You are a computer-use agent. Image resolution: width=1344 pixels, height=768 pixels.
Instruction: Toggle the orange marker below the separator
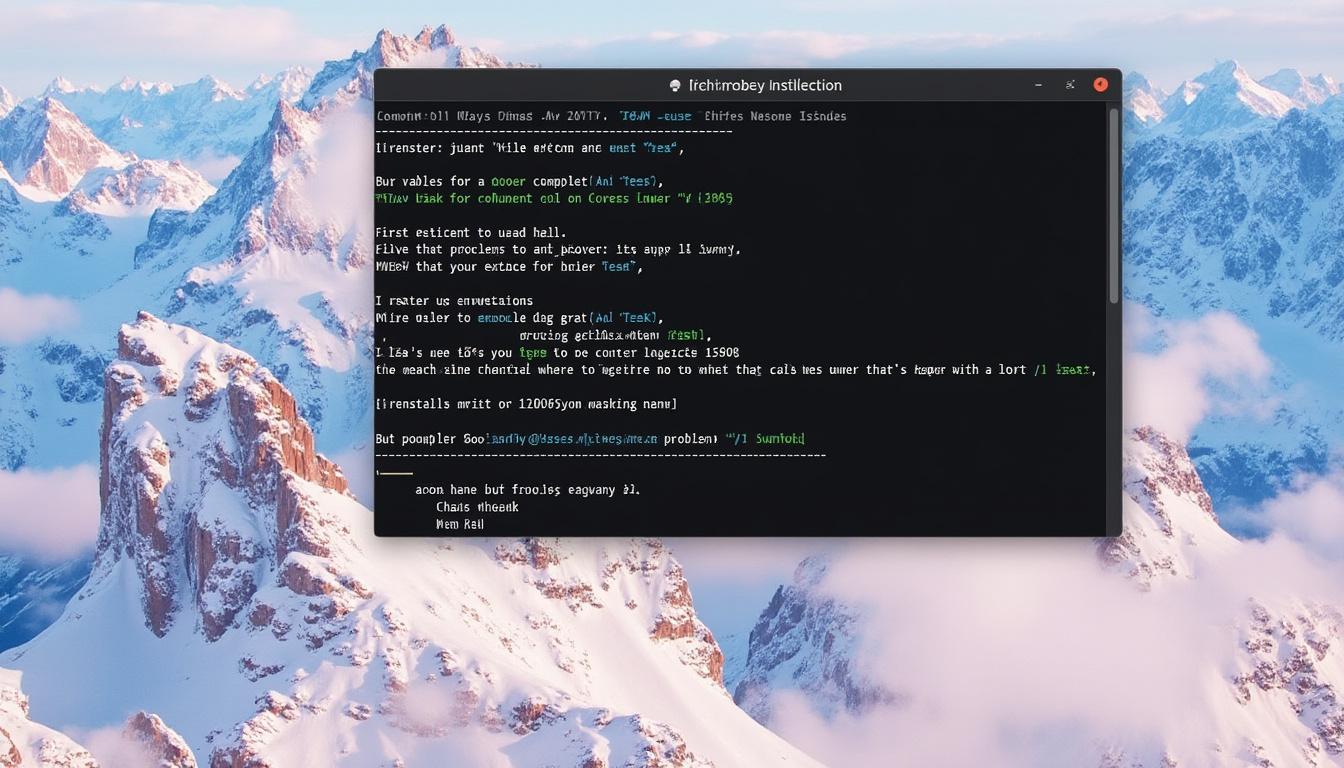click(x=394, y=471)
